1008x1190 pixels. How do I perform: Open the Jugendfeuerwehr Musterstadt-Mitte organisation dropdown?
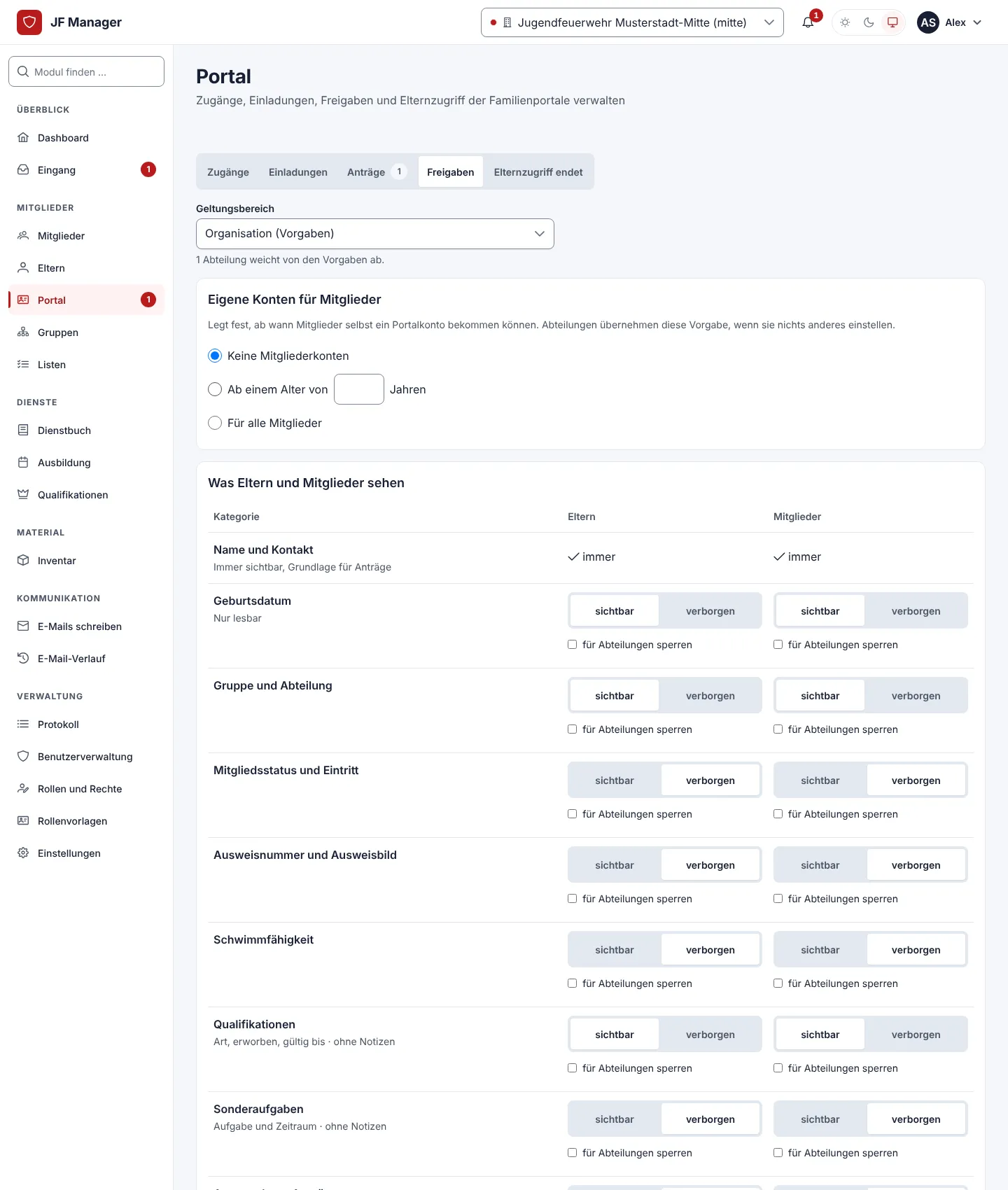point(632,22)
